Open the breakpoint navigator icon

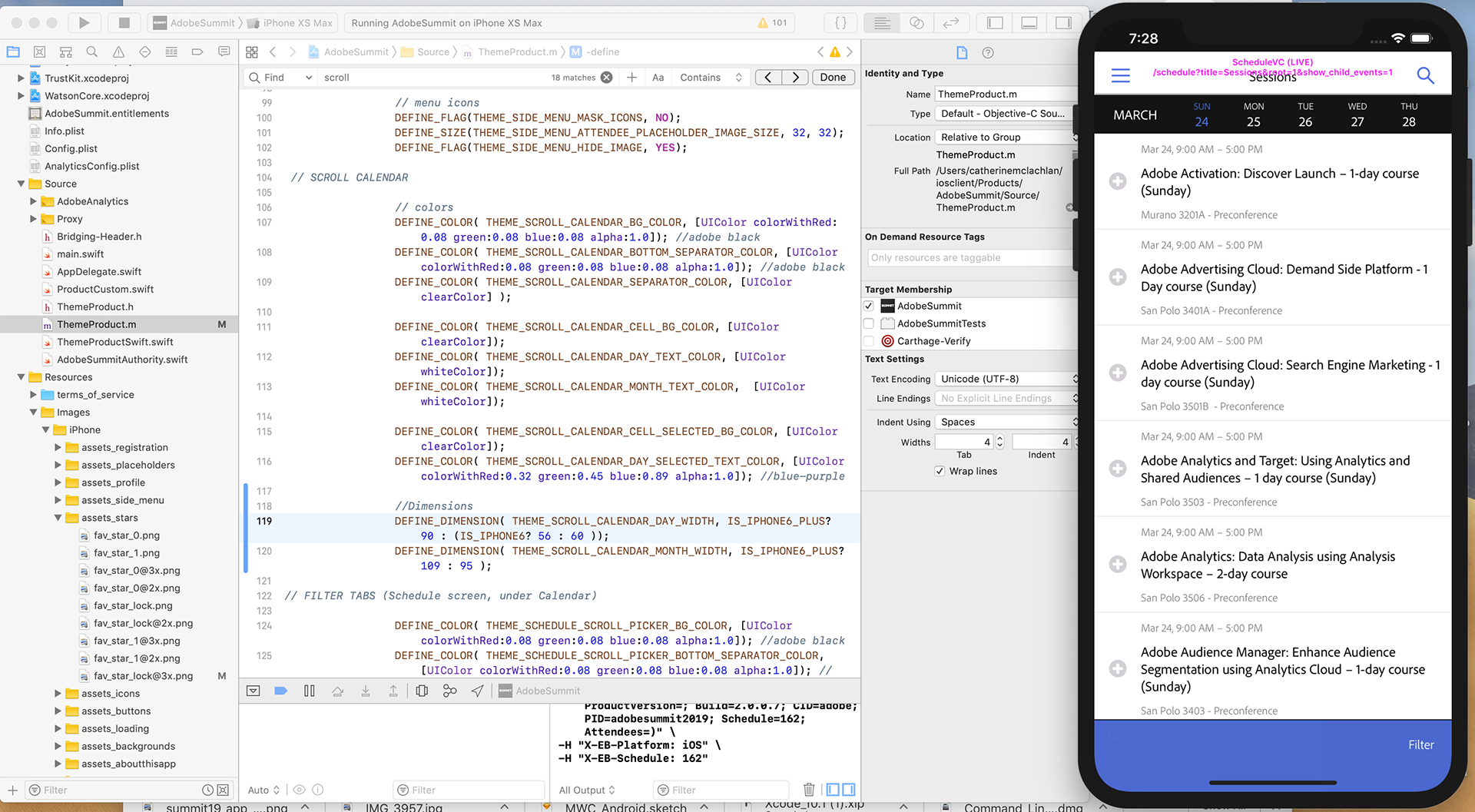[x=197, y=52]
